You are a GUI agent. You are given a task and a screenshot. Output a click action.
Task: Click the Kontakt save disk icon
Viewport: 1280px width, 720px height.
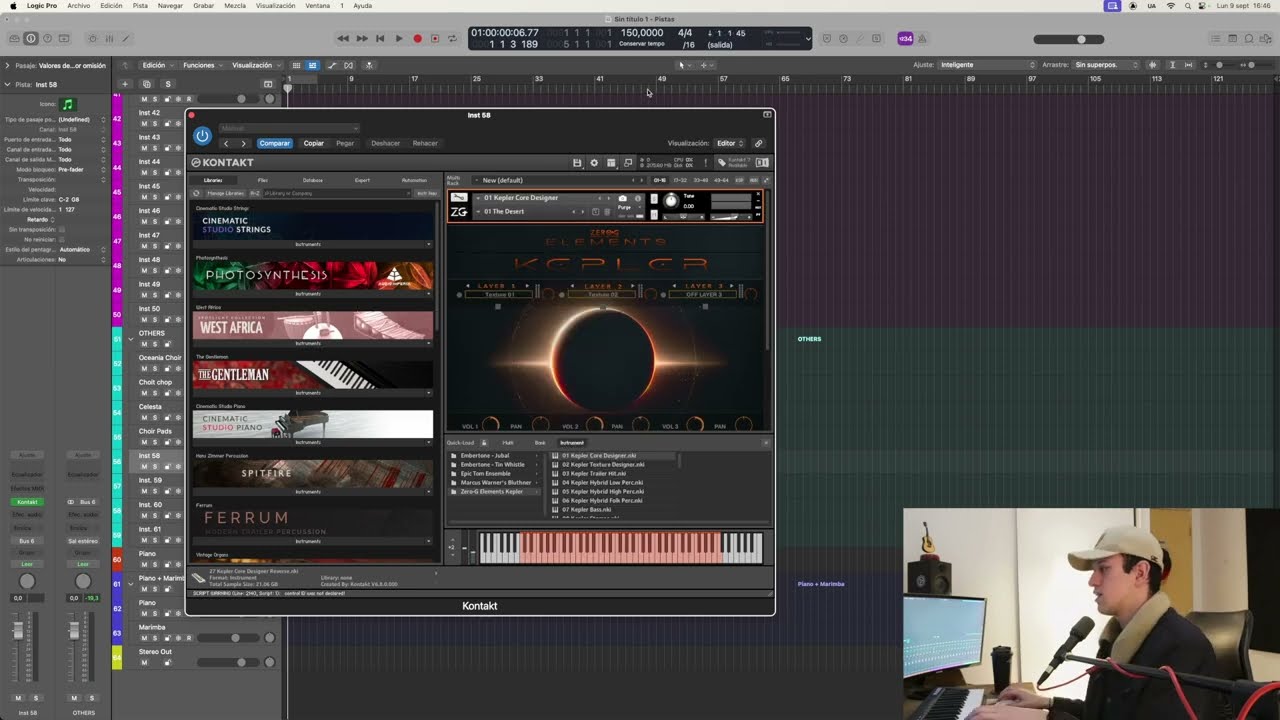577,163
